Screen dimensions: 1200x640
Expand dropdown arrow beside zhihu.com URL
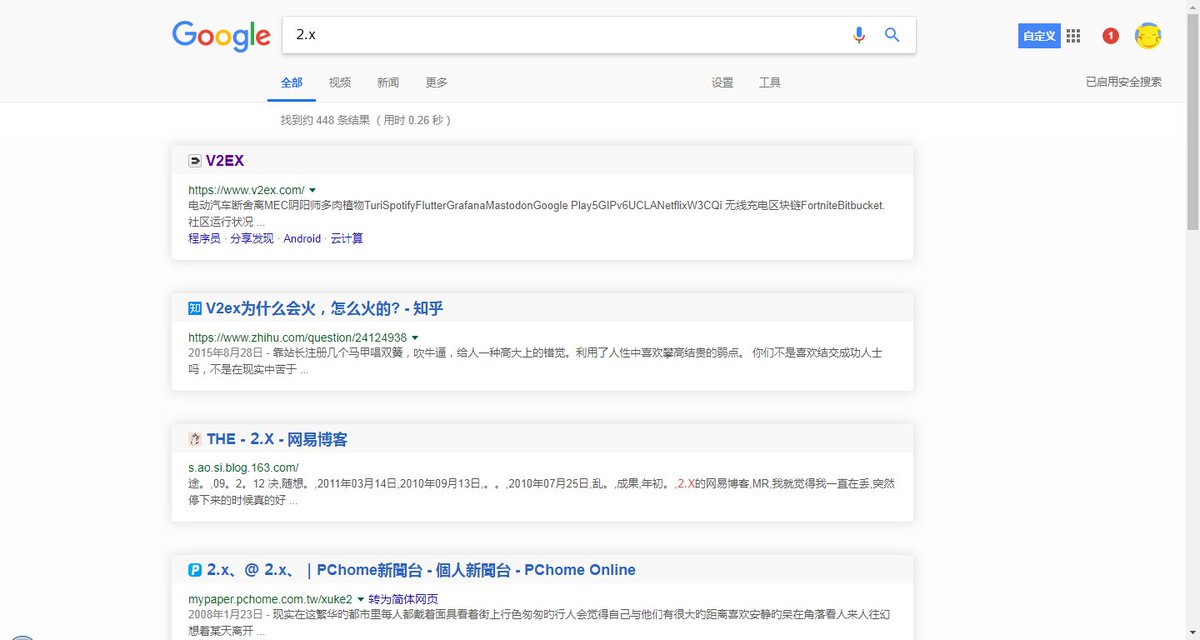(415, 338)
